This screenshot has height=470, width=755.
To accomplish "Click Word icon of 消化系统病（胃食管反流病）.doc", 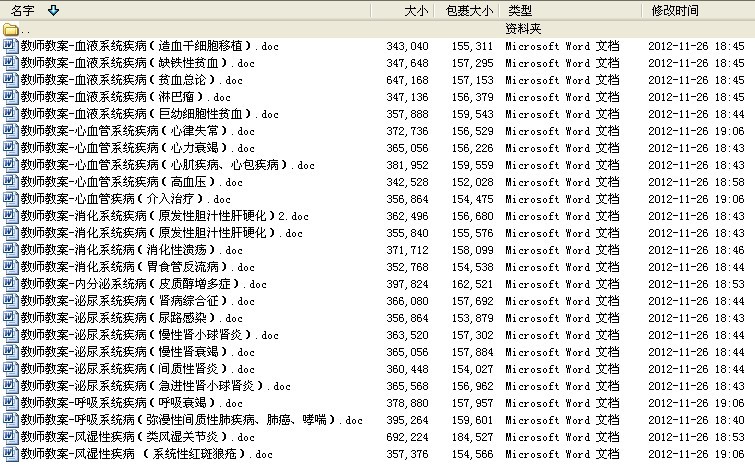I will click(x=11, y=266).
